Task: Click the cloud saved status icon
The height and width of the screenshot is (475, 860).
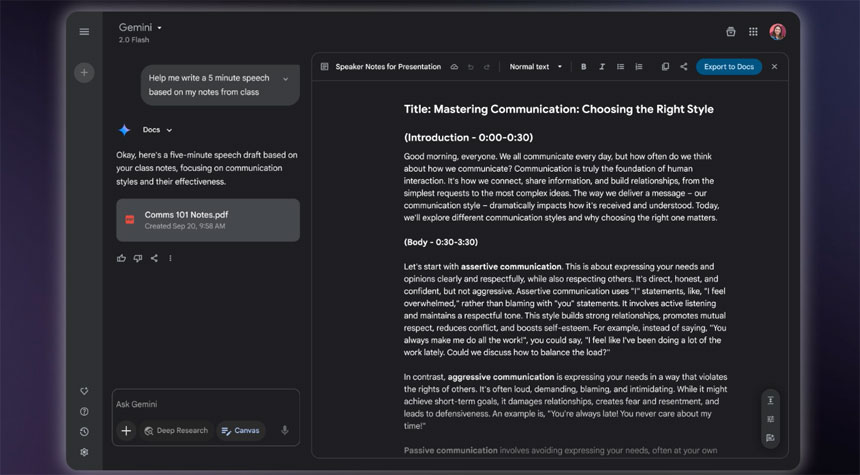Action: [454, 67]
